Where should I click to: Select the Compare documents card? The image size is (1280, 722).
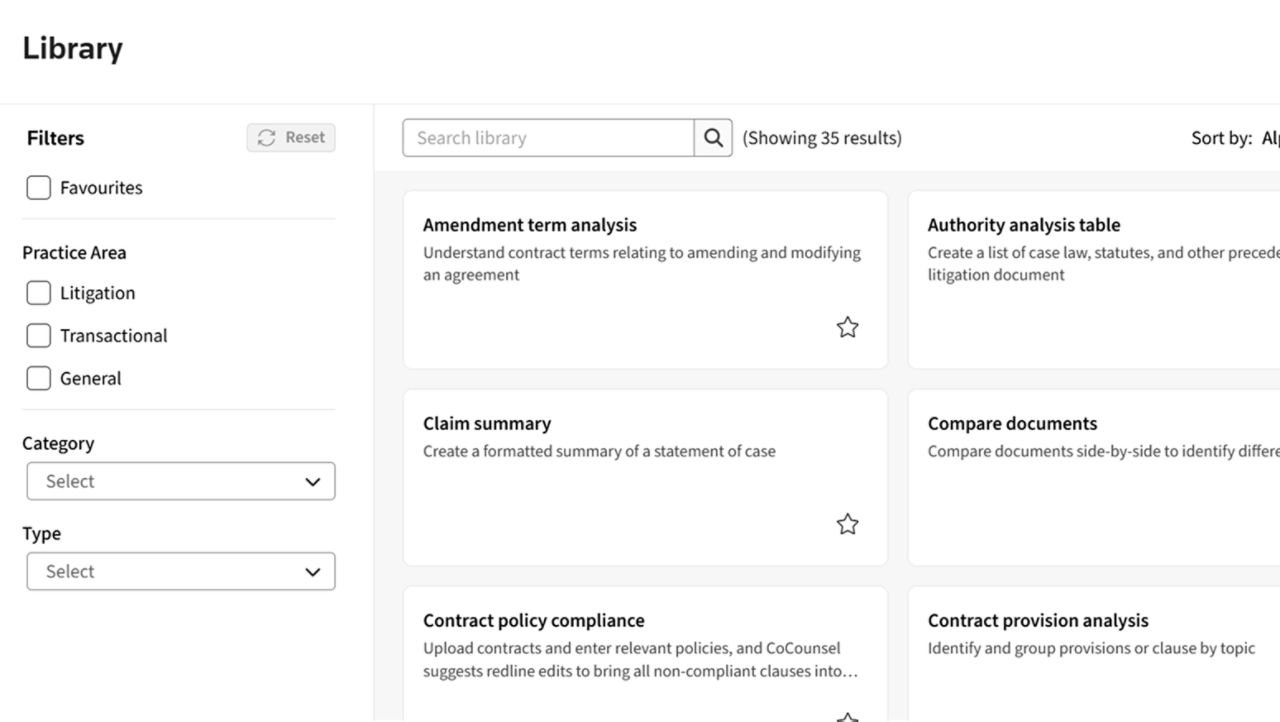click(x=1012, y=423)
